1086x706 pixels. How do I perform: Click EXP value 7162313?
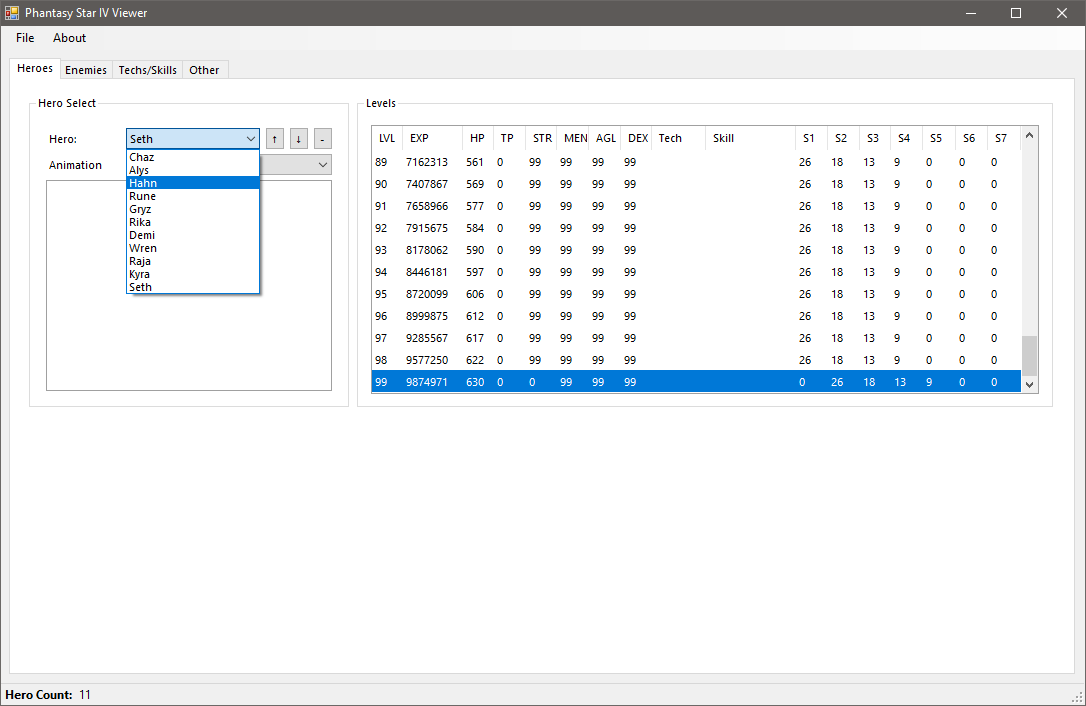(x=427, y=162)
